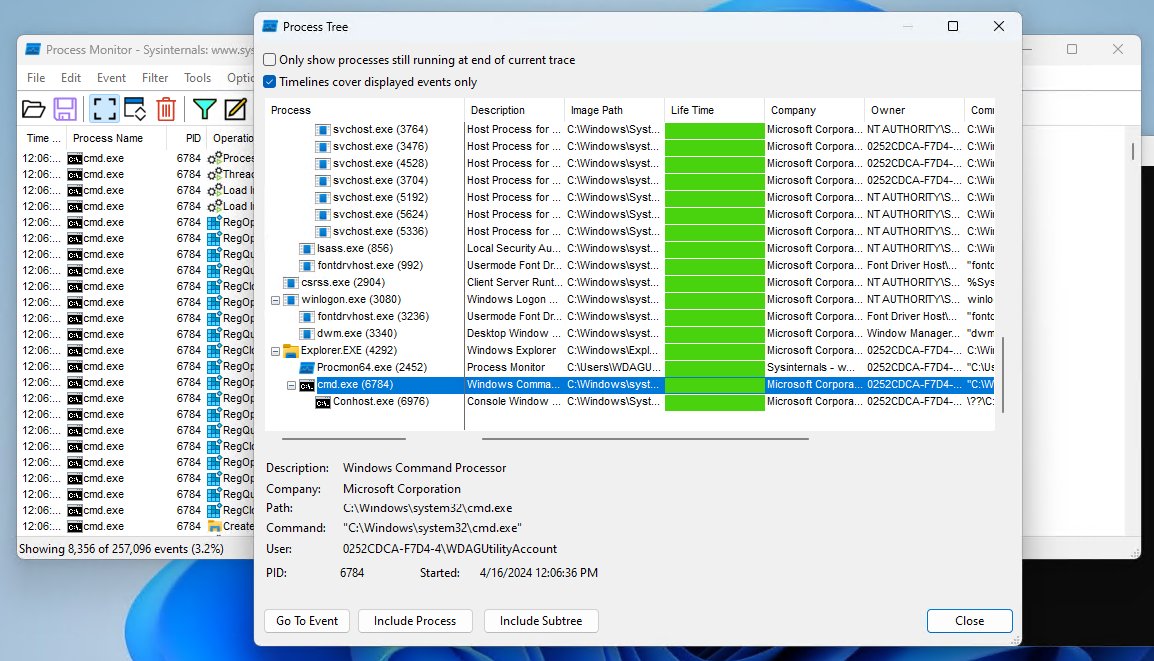Click the fontdrvhost.exe (992) process icon

(x=307, y=266)
